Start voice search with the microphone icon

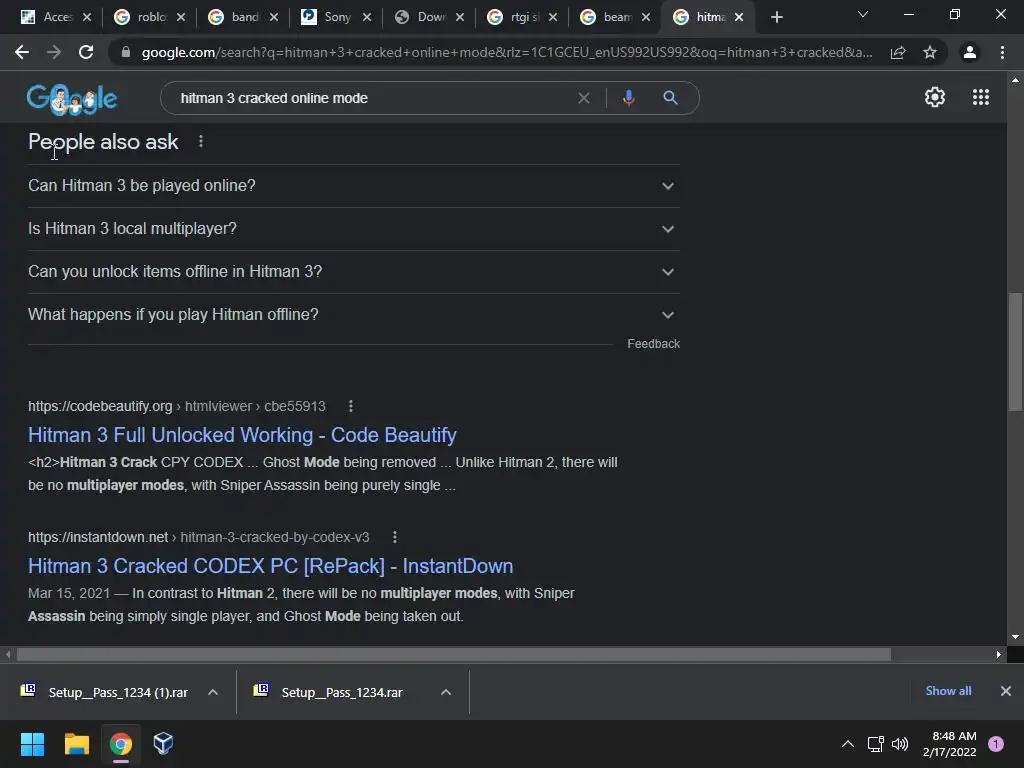(628, 98)
